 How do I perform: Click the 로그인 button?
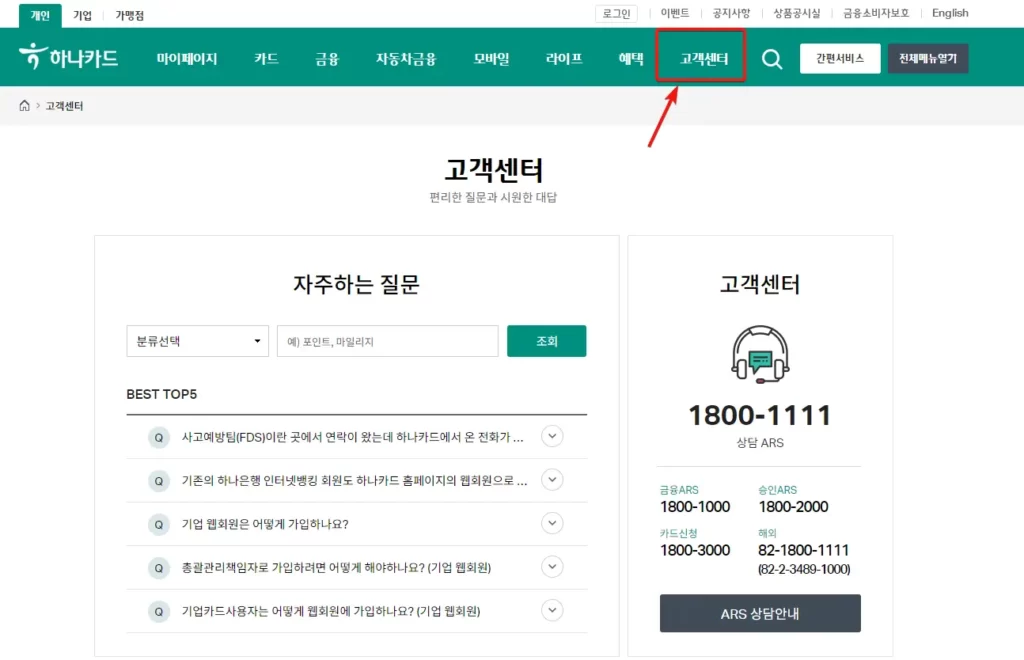[616, 13]
